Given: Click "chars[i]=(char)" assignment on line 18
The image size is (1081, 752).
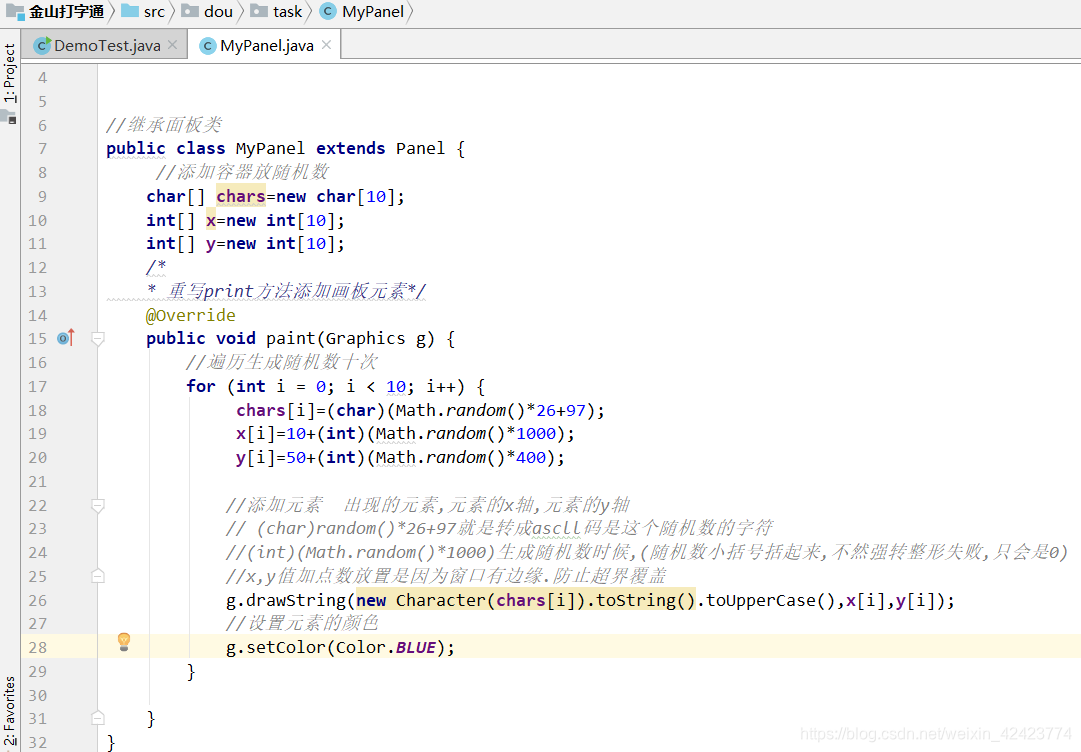Looking at the screenshot, I should pyautogui.click(x=311, y=411).
